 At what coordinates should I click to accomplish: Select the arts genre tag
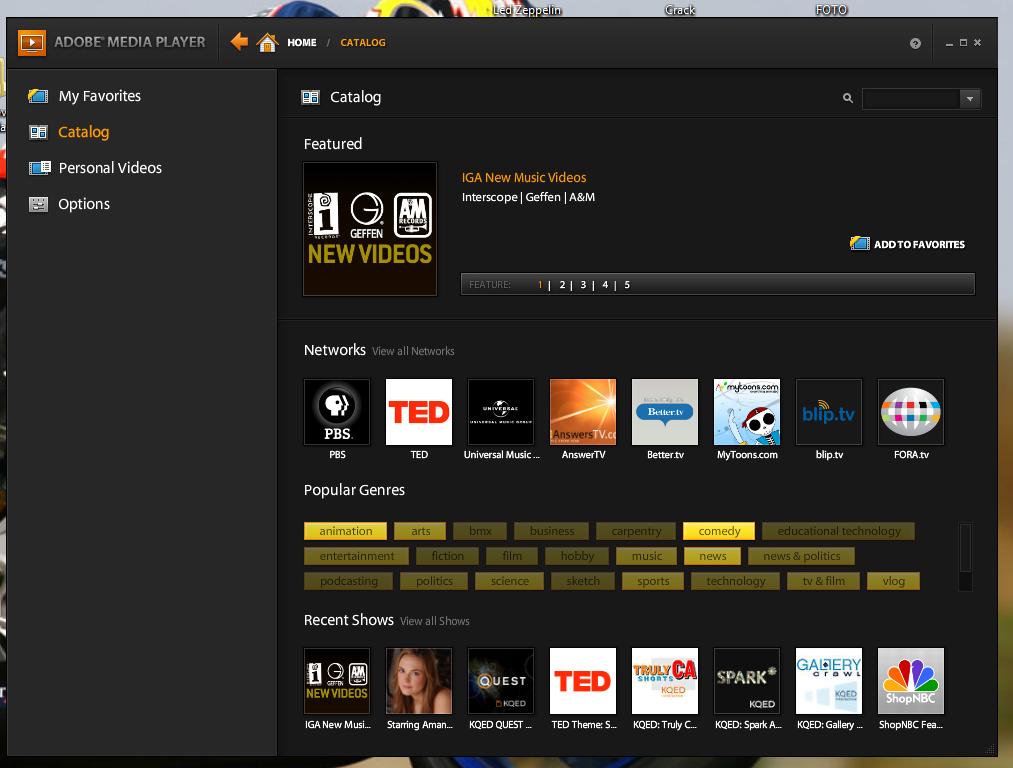(421, 531)
